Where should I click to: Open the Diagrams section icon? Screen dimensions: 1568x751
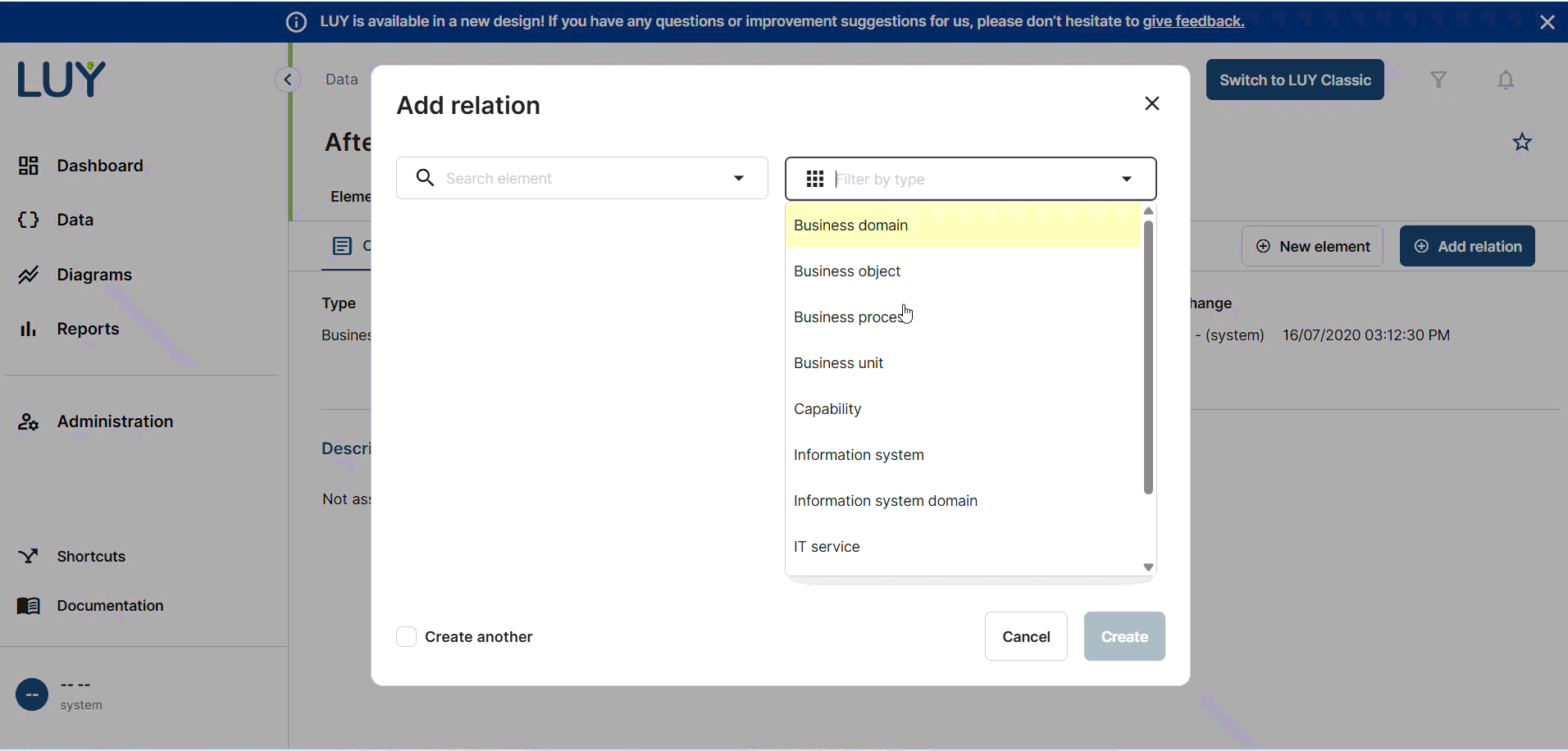click(29, 275)
